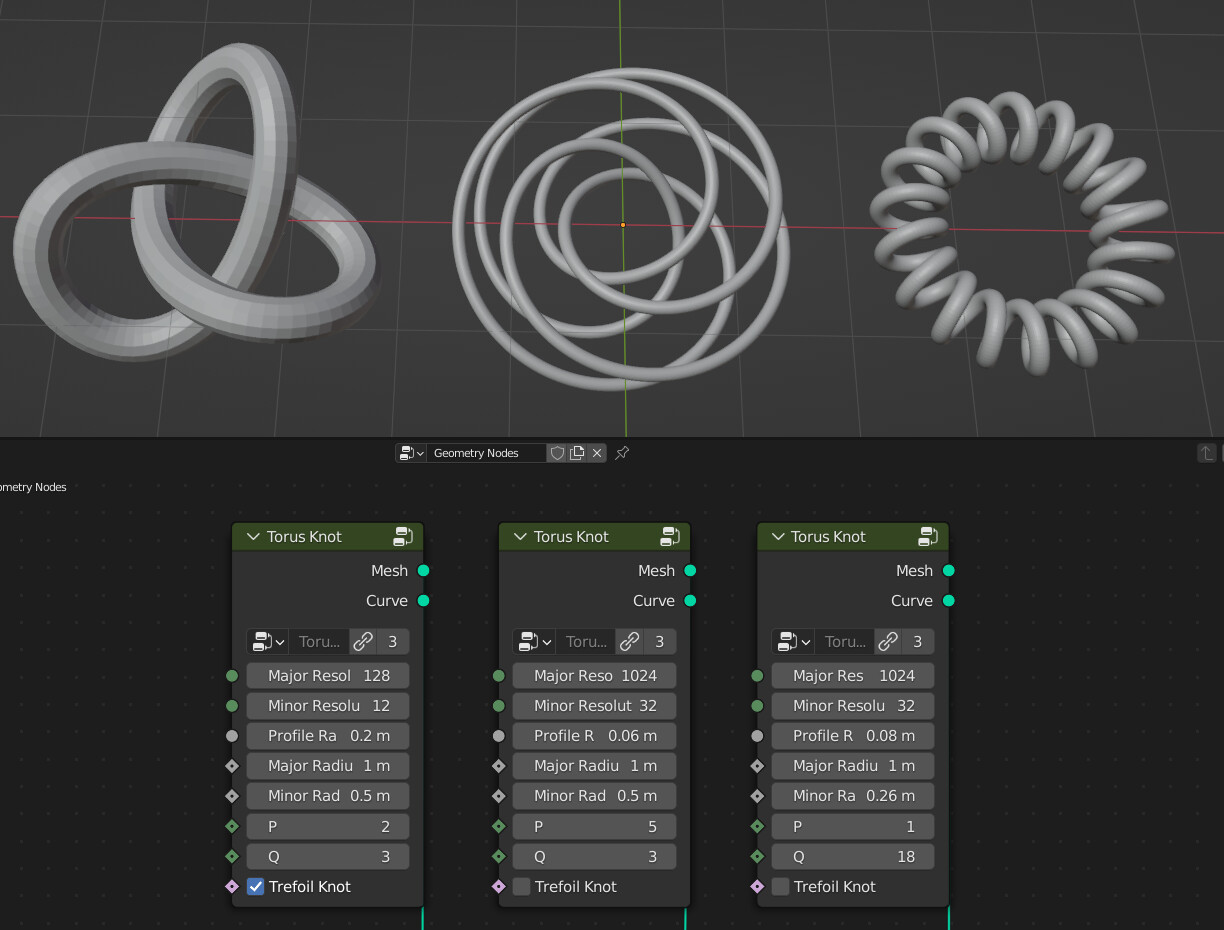Click the user count 3 on the middle node's selector
Viewport: 1224px width, 930px height.
click(x=659, y=641)
